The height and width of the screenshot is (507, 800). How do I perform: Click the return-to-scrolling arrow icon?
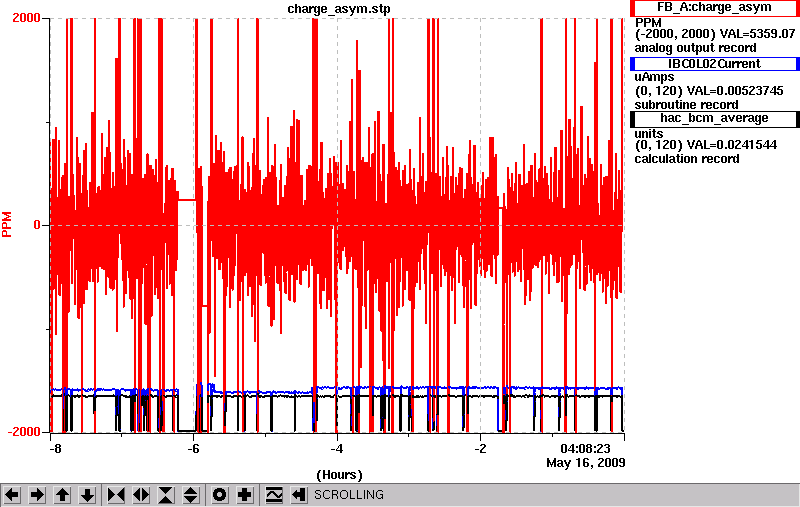[x=298, y=494]
